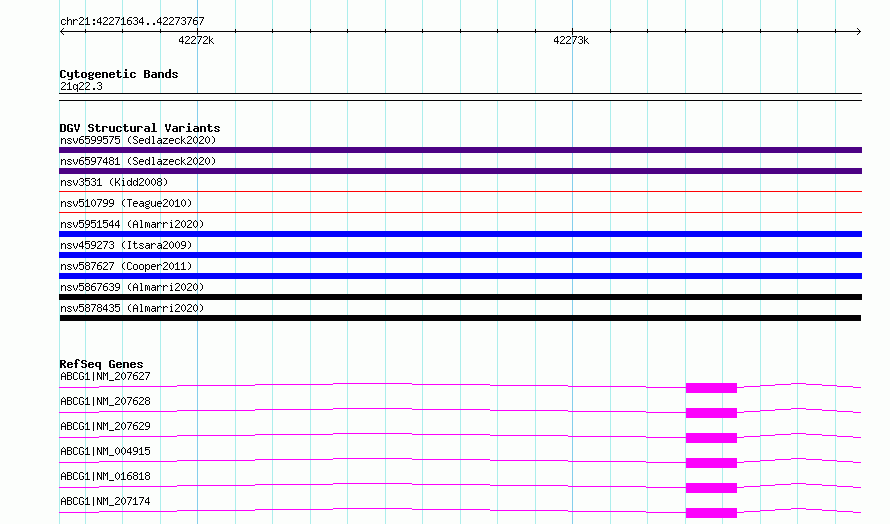Click variant label nsv5867639 (Almarri2020)
This screenshot has width=890, height=524.
pos(132,287)
